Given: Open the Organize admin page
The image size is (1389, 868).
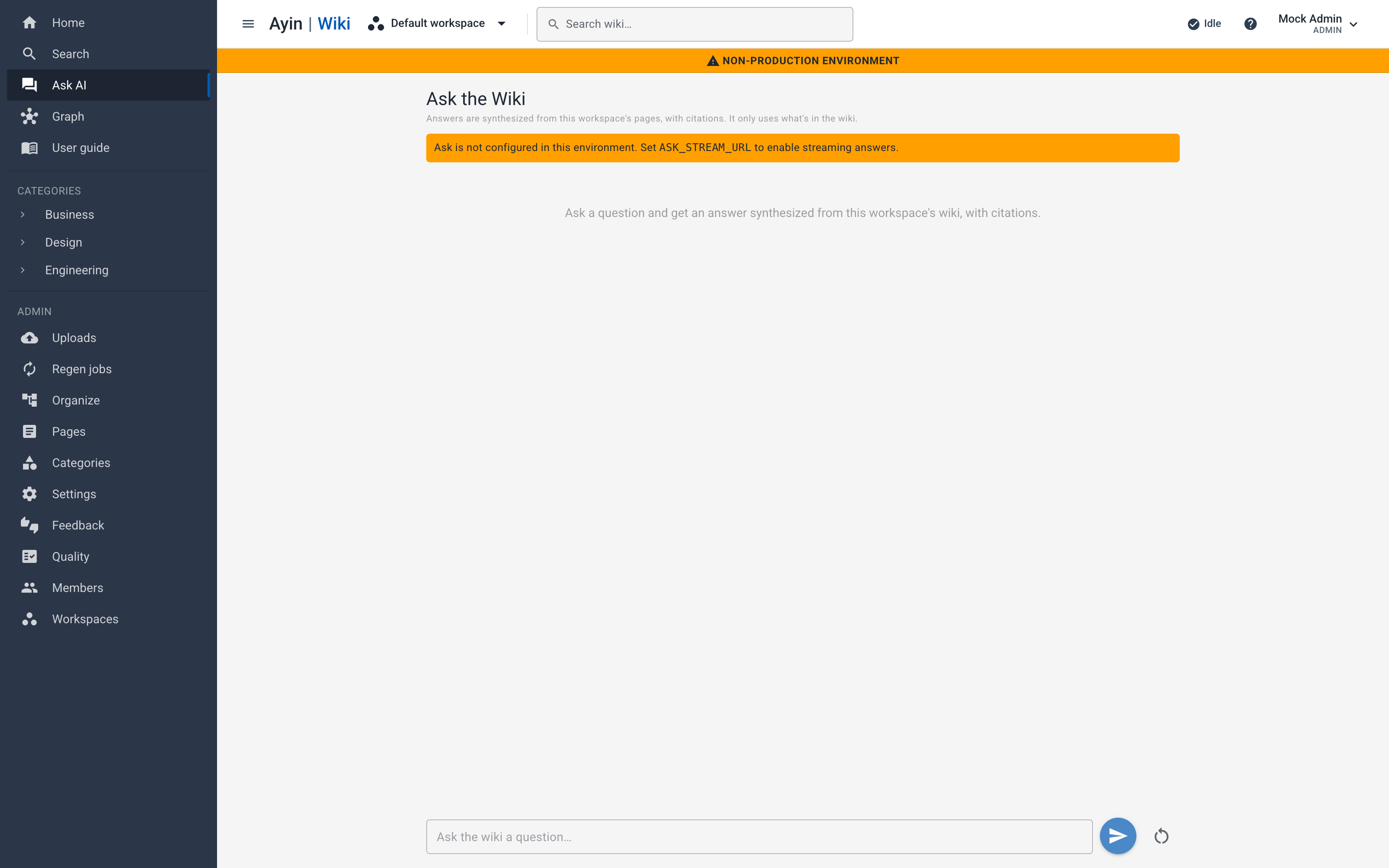Looking at the screenshot, I should tap(109, 400).
